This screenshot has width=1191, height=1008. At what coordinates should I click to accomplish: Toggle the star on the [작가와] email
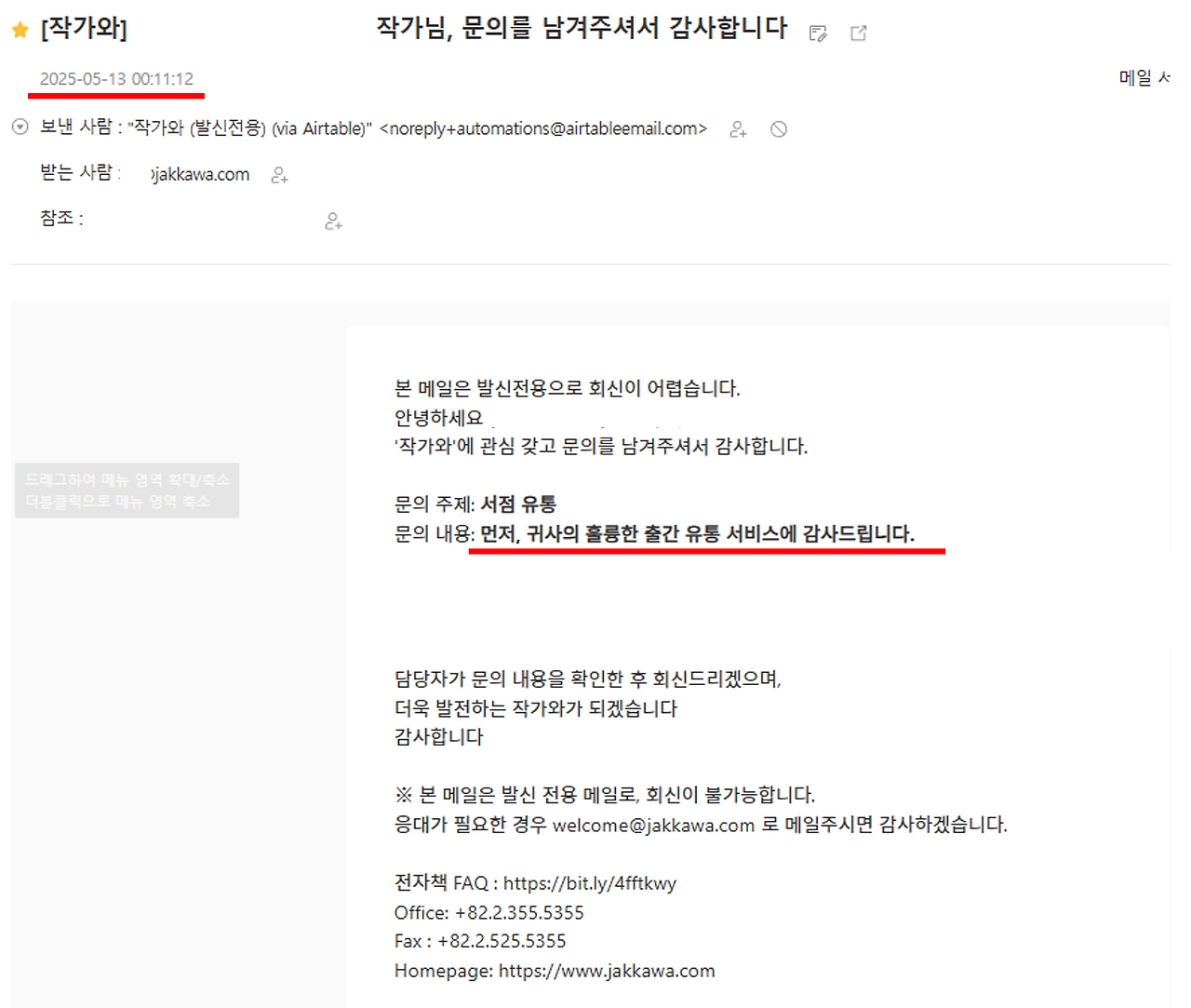click(19, 29)
